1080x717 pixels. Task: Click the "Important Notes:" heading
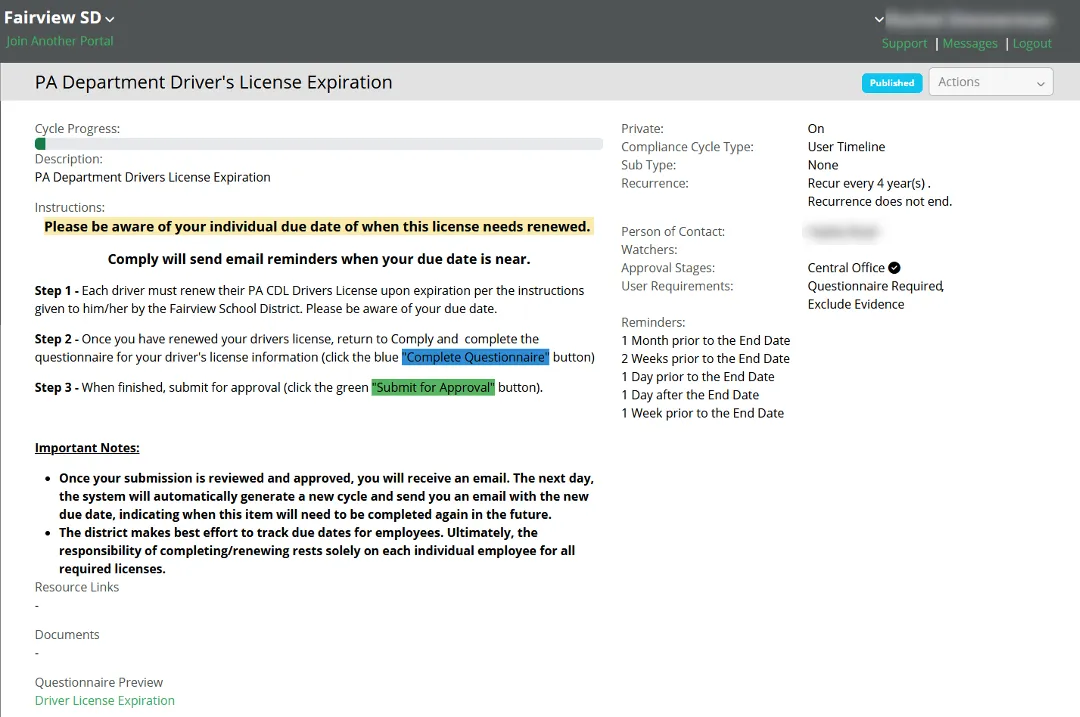pyautogui.click(x=87, y=448)
